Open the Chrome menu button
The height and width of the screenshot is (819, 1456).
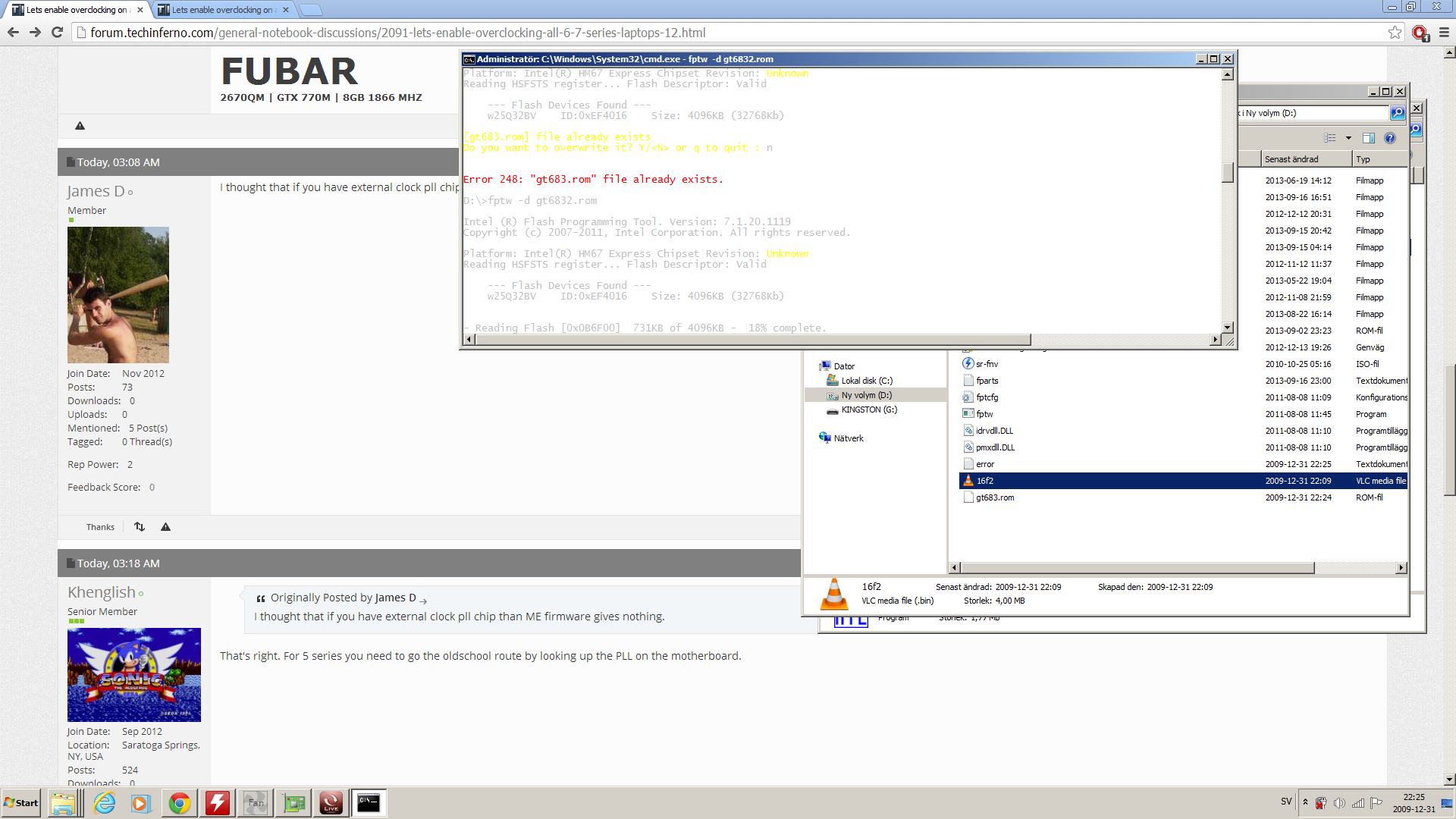coord(1444,33)
